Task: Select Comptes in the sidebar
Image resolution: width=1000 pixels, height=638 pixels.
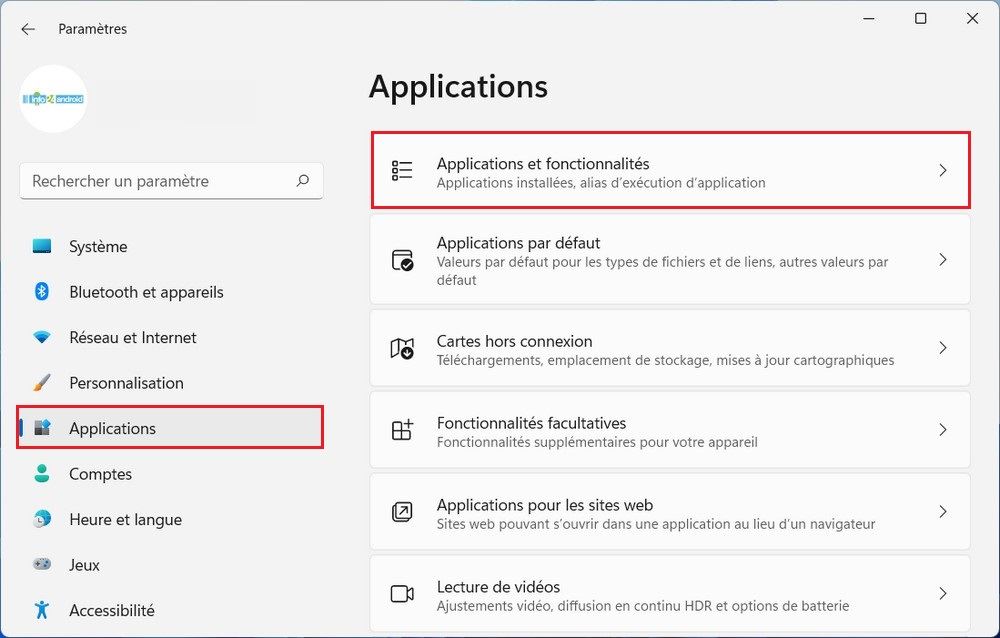Action: [x=98, y=474]
